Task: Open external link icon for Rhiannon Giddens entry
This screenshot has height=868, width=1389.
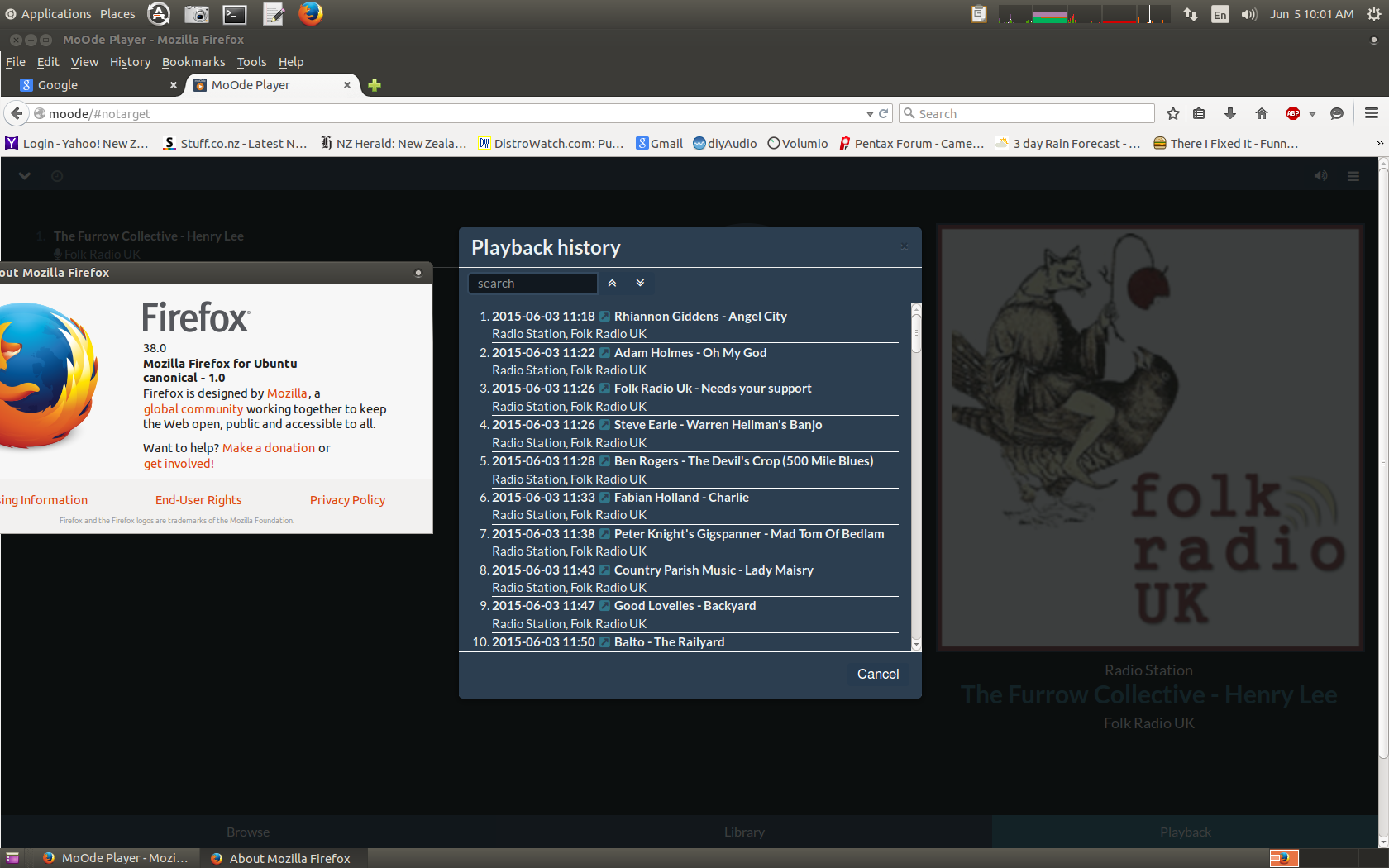Action: [604, 317]
